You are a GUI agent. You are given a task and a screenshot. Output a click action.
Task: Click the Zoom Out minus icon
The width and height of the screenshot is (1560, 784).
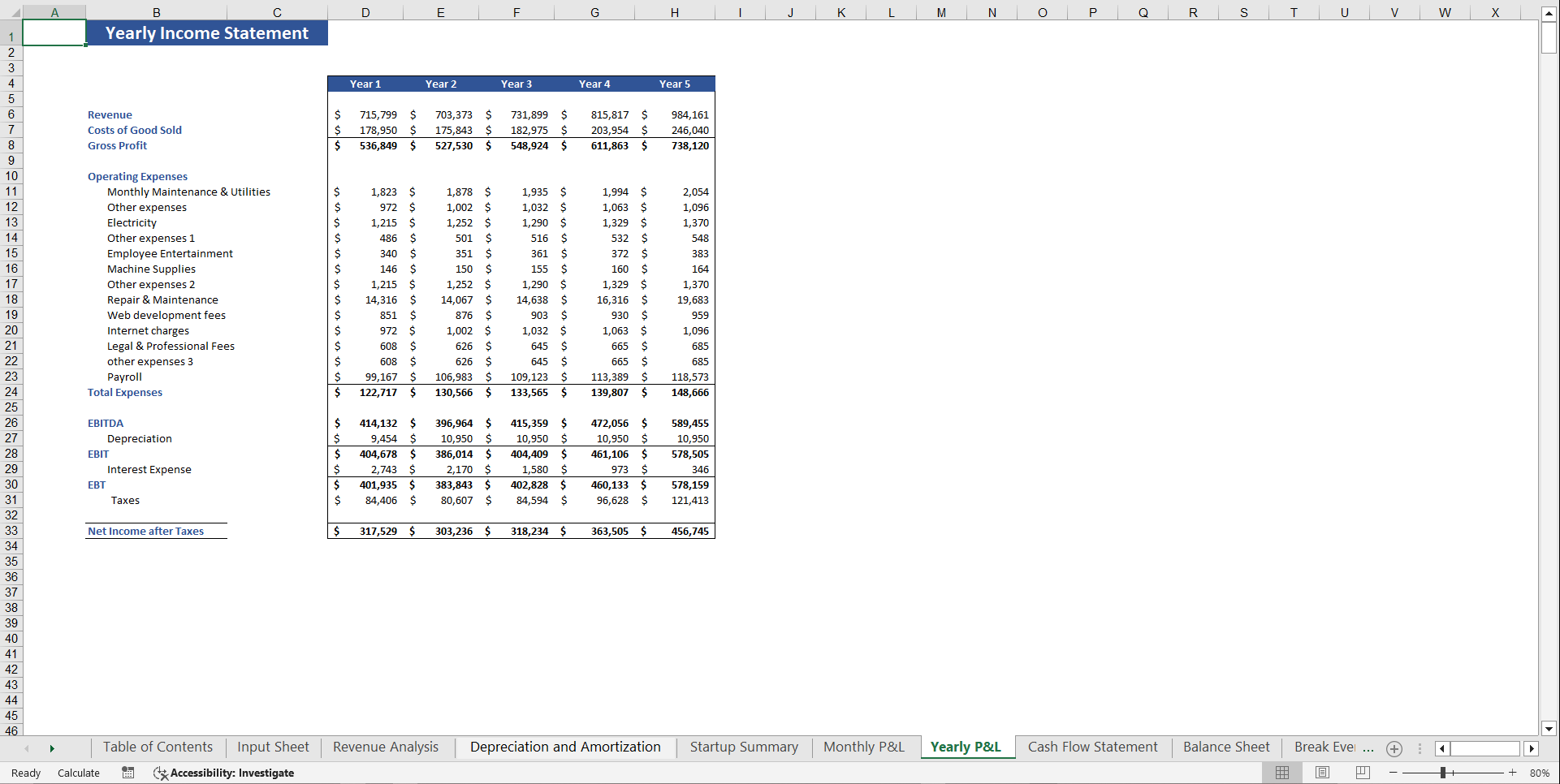(x=1394, y=773)
